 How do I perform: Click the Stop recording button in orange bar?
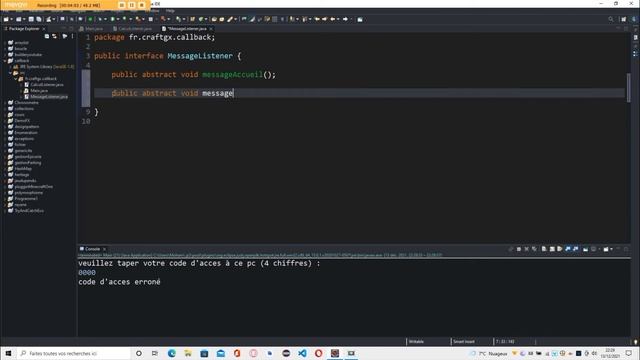coord(142,5)
